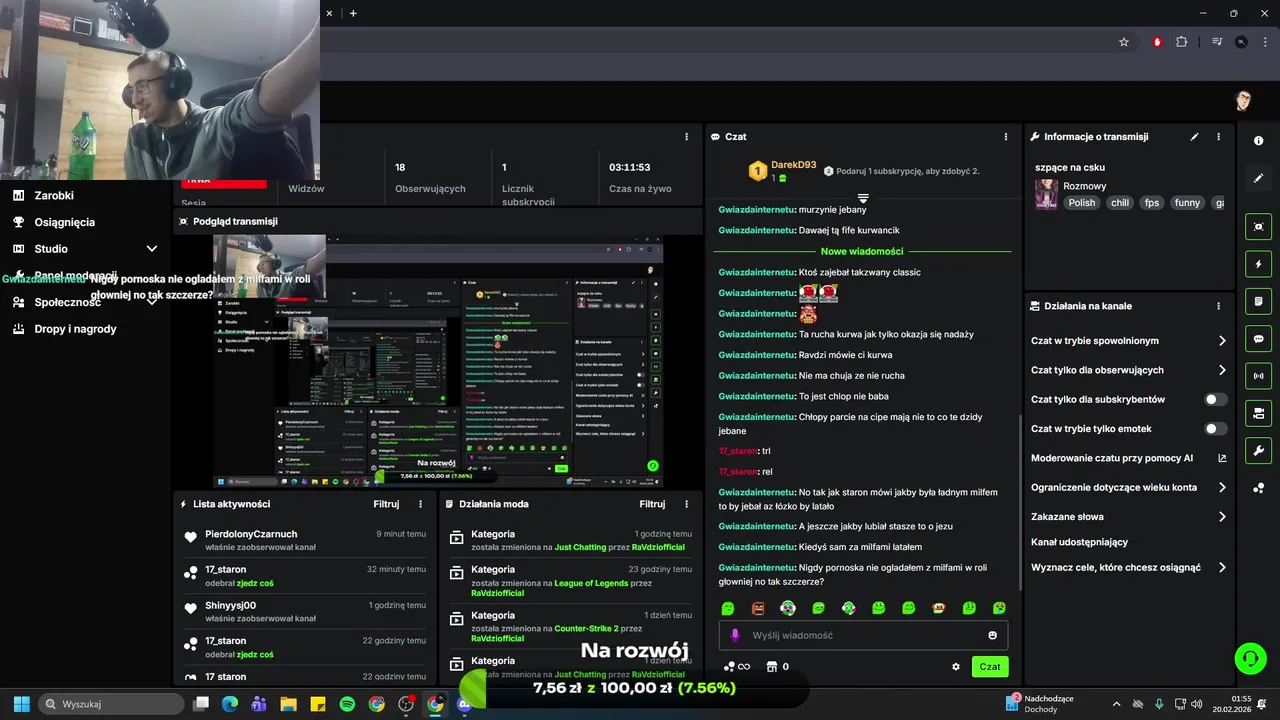This screenshot has height=720, width=1280.
Task: Click the first green emote below chat
Action: pyautogui.click(x=728, y=608)
